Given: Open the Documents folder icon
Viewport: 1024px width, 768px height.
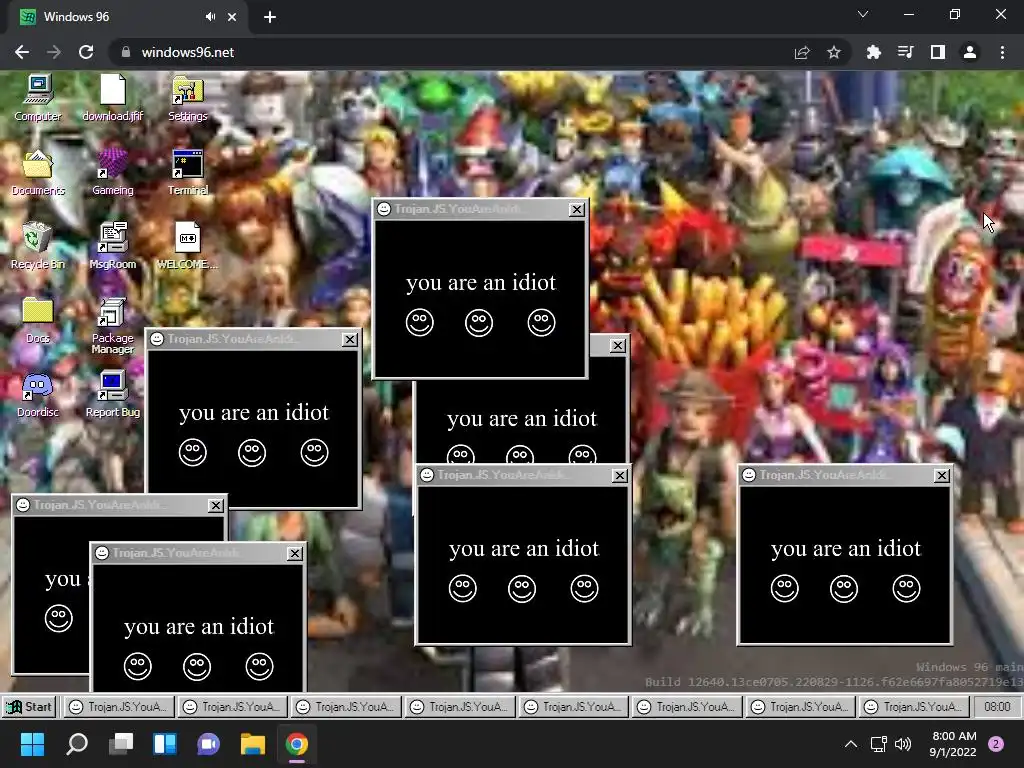Looking at the screenshot, I should 38,172.
